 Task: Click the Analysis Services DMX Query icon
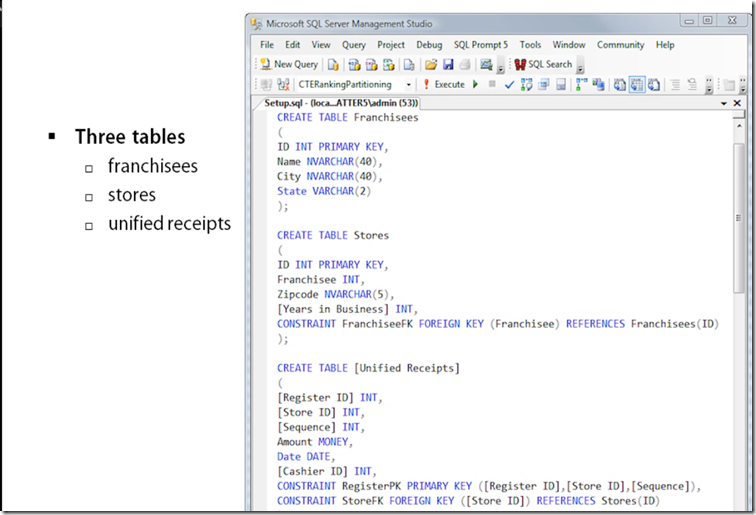pos(371,65)
